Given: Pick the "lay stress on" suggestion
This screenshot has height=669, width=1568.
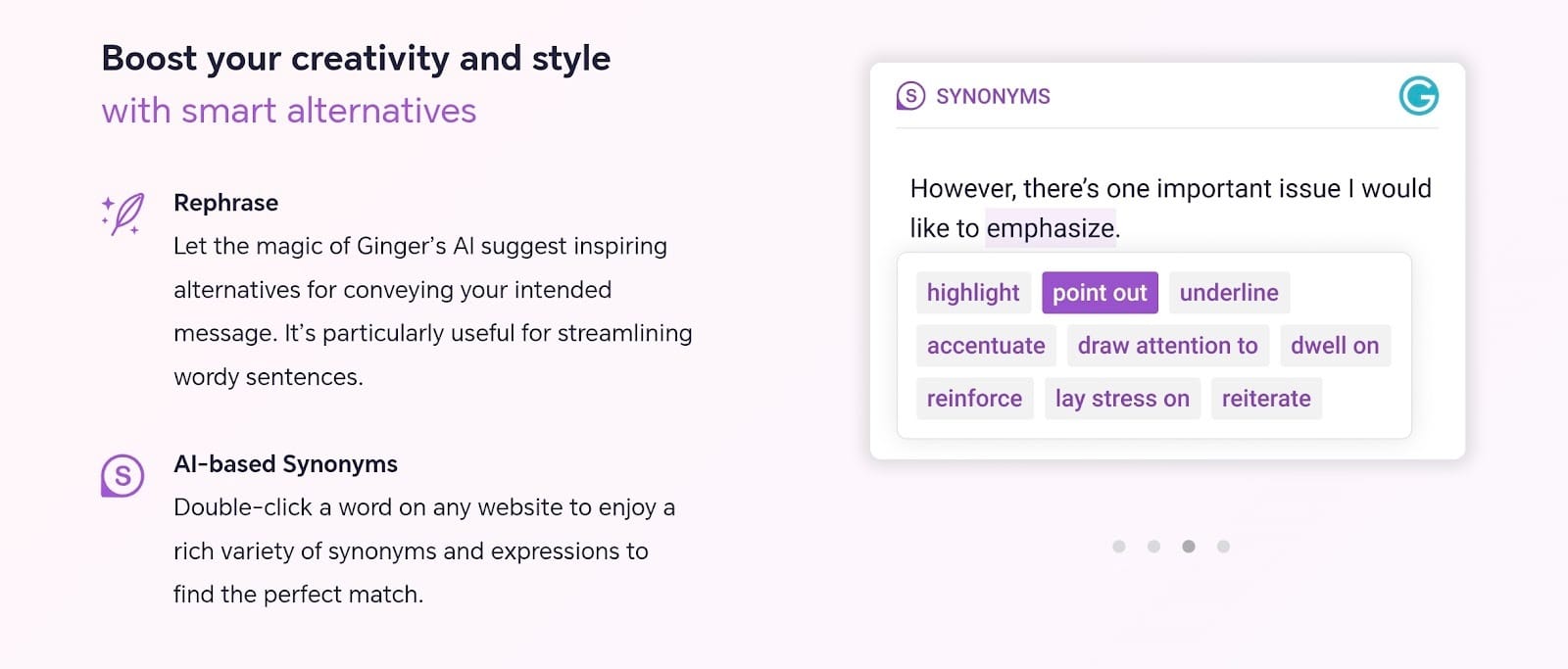Looking at the screenshot, I should pyautogui.click(x=1122, y=399).
